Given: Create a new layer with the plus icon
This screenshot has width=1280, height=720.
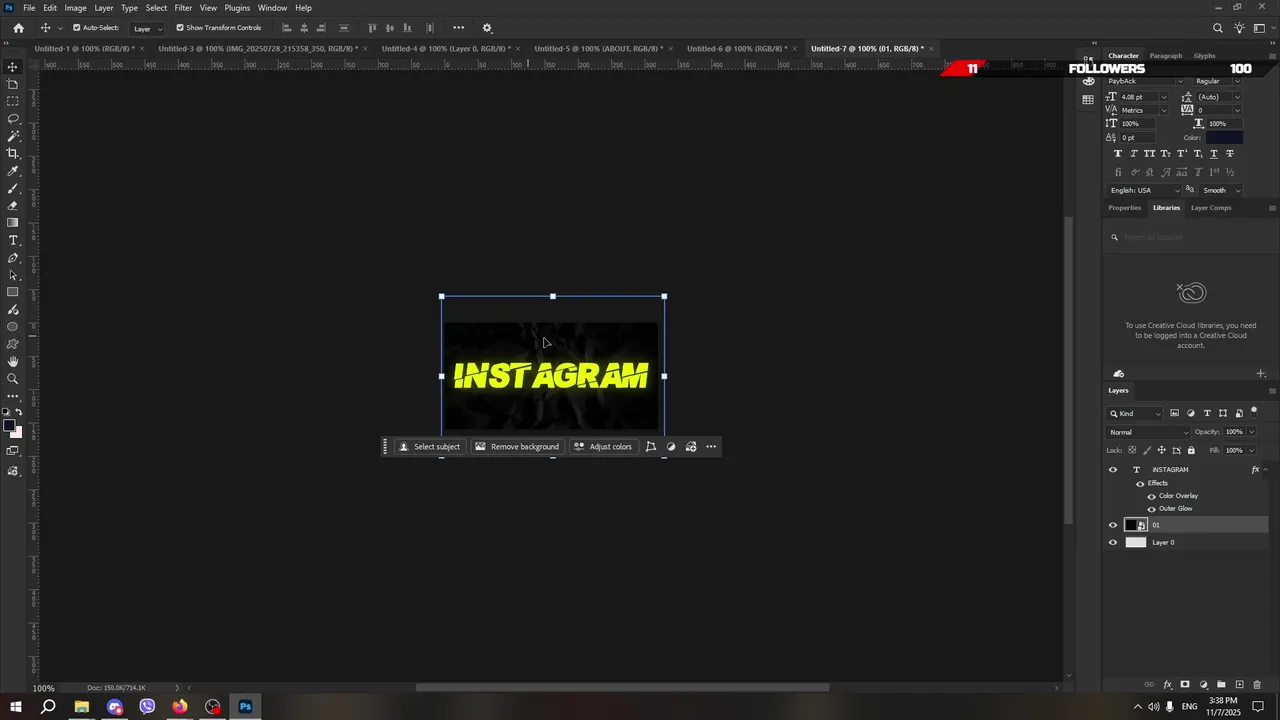Looking at the screenshot, I should click(1239, 685).
